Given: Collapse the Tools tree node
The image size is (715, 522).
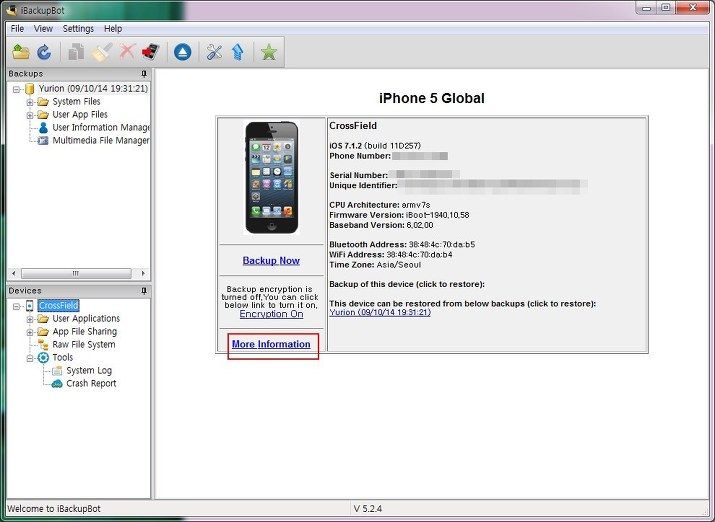Looking at the screenshot, I should (x=30, y=358).
